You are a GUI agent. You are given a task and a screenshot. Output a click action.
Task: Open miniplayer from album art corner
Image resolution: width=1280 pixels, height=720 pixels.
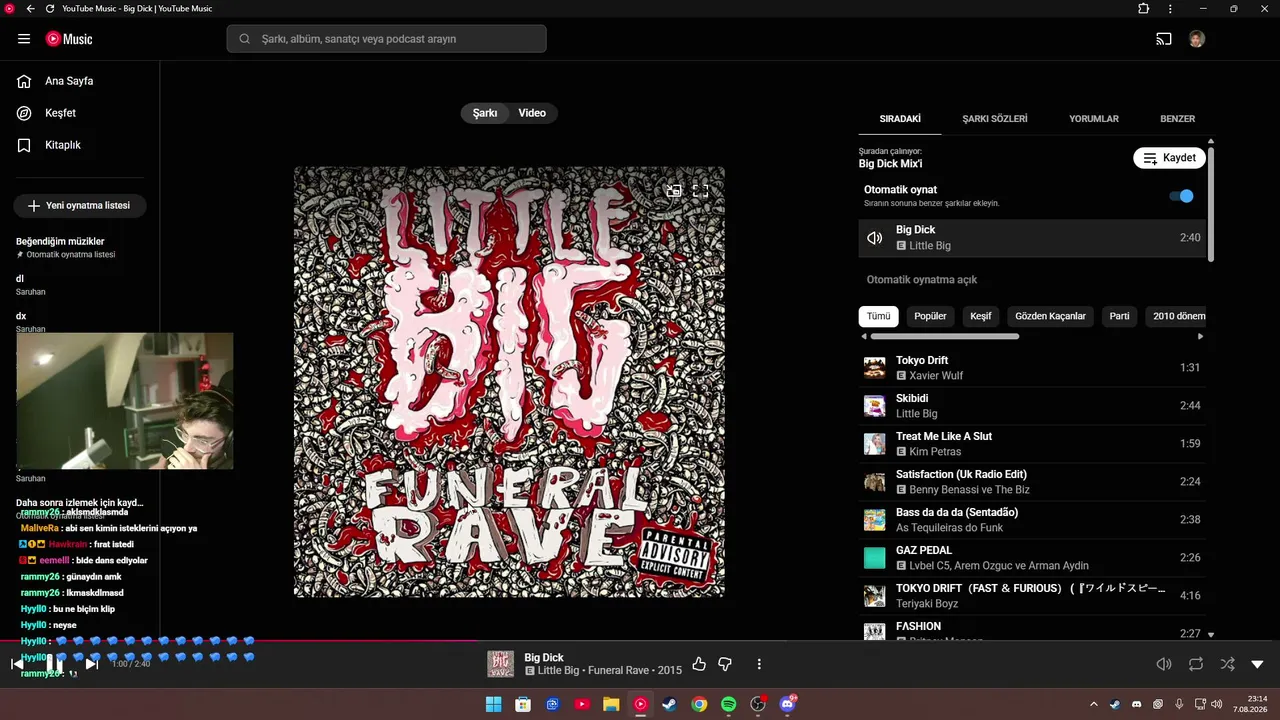pyautogui.click(x=674, y=190)
